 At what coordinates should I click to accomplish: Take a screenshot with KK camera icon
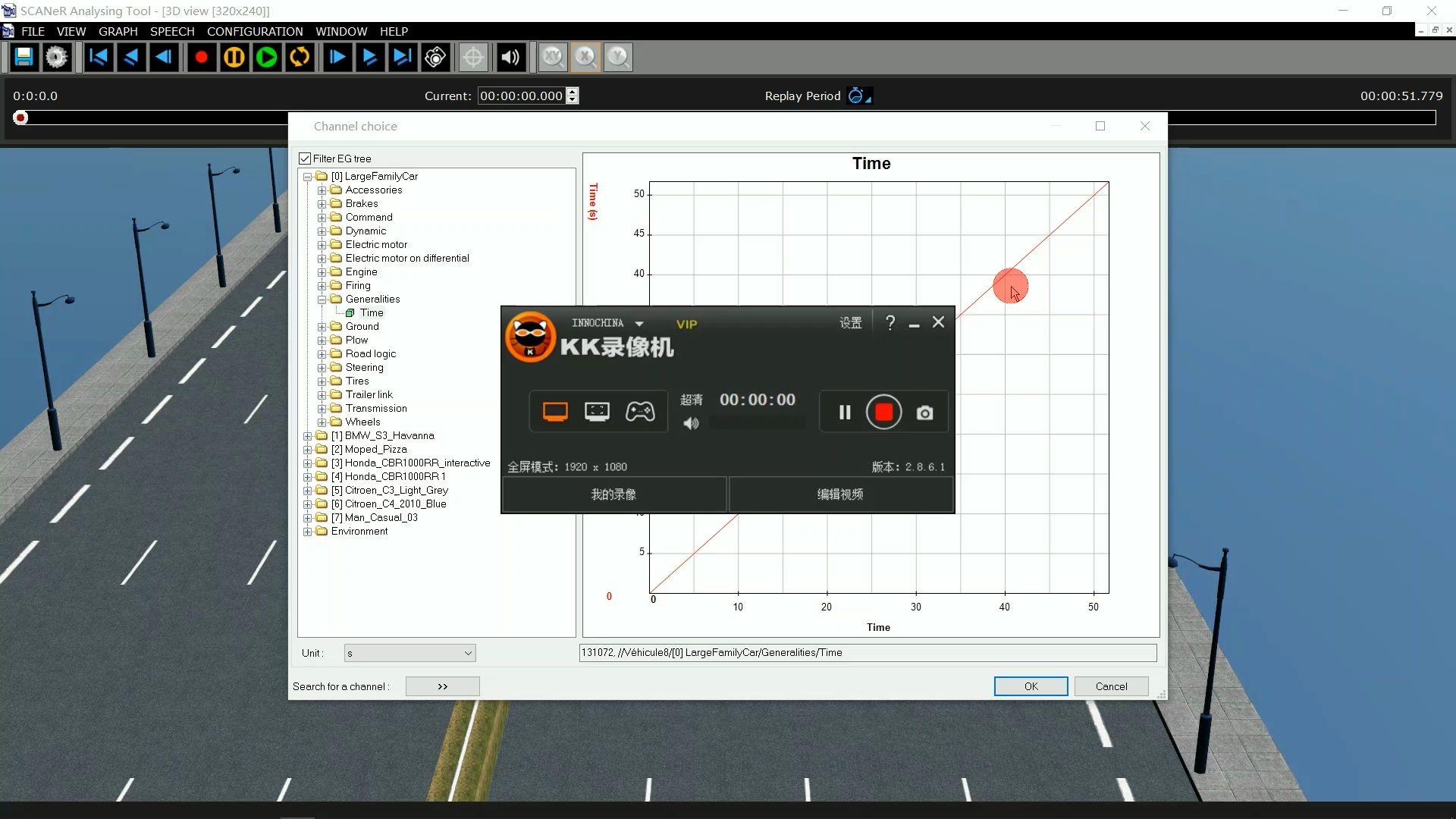pyautogui.click(x=924, y=413)
